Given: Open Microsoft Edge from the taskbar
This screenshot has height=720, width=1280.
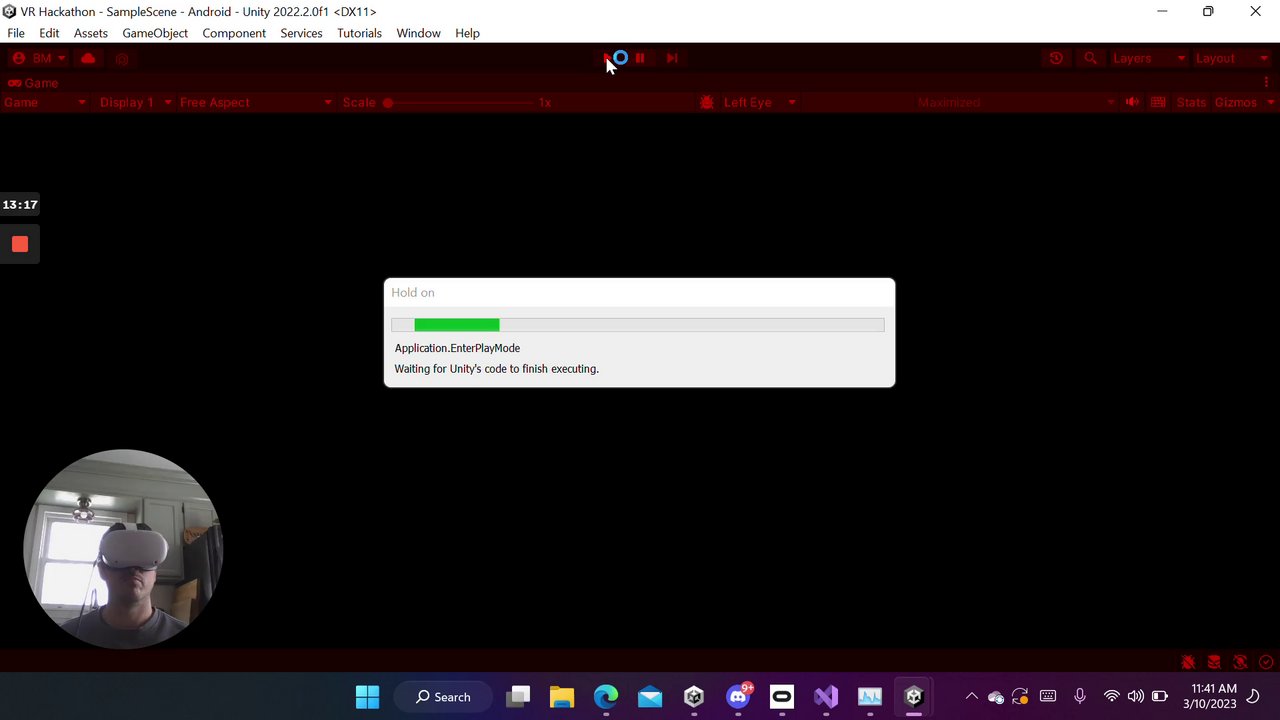Looking at the screenshot, I should pyautogui.click(x=606, y=697).
